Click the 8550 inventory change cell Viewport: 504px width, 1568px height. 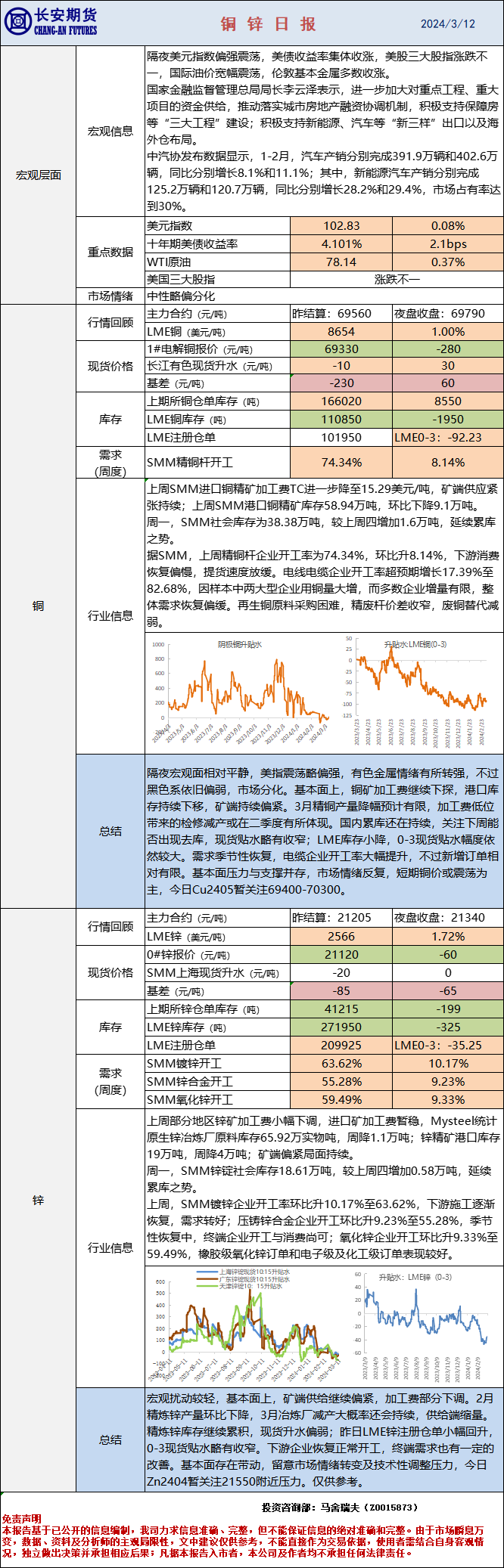pyautogui.click(x=448, y=401)
